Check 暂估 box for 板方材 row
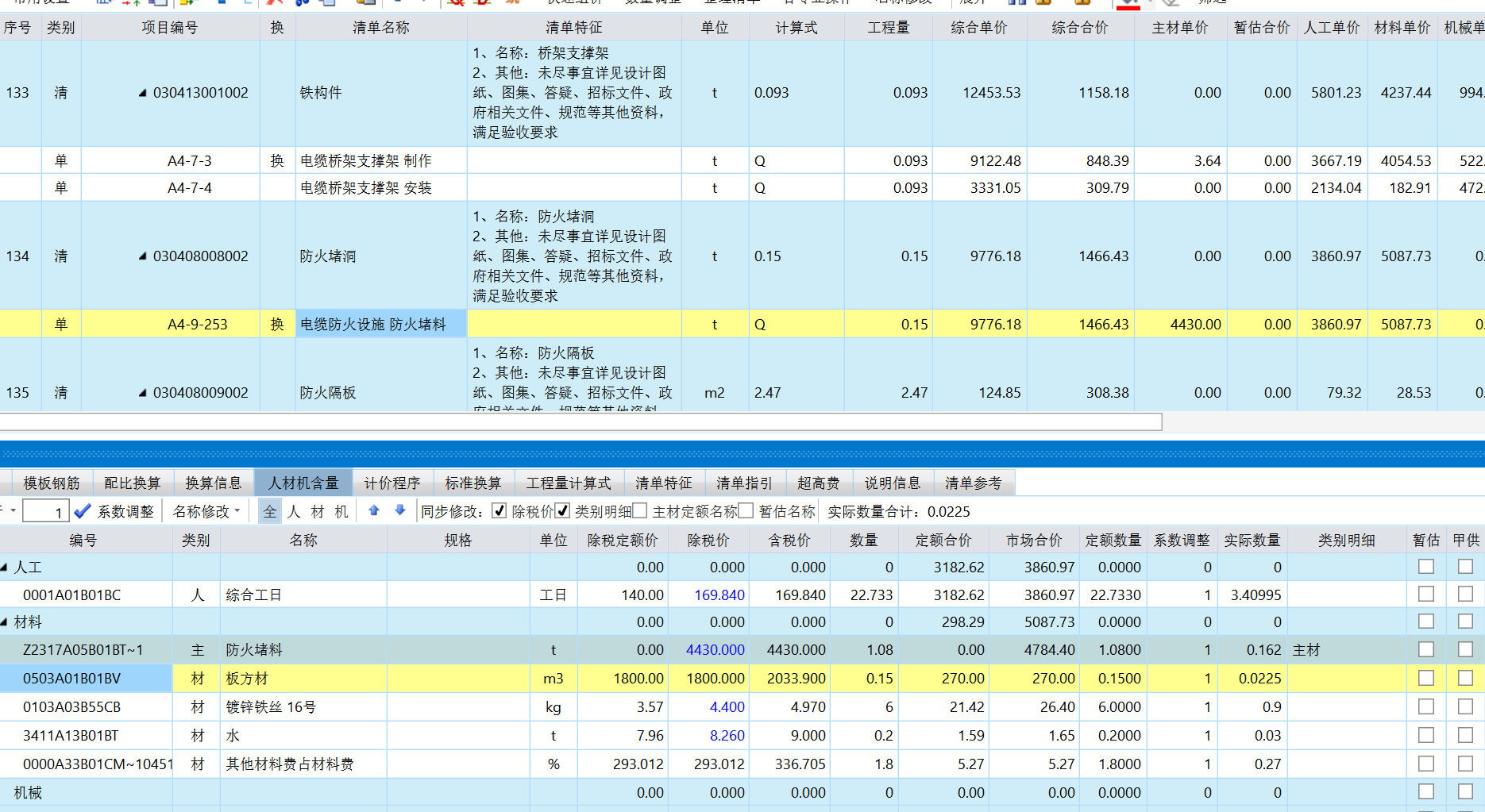This screenshot has height=812, width=1485. pyautogui.click(x=1426, y=678)
